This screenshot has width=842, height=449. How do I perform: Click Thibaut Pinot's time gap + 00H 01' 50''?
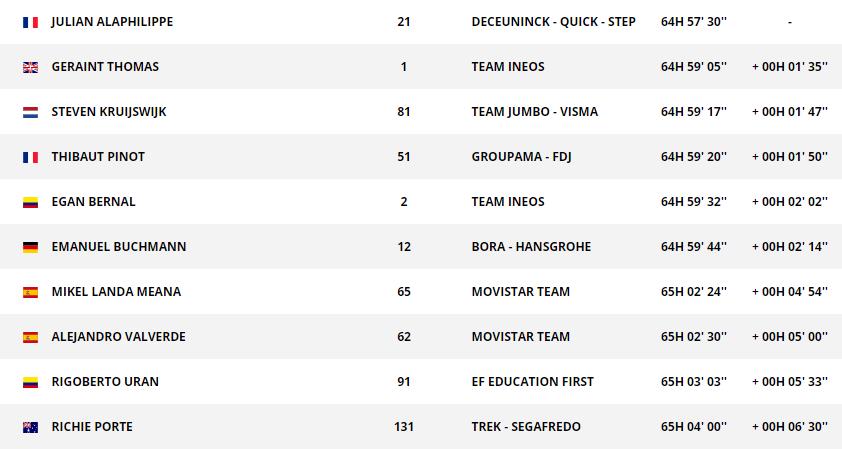coord(790,157)
